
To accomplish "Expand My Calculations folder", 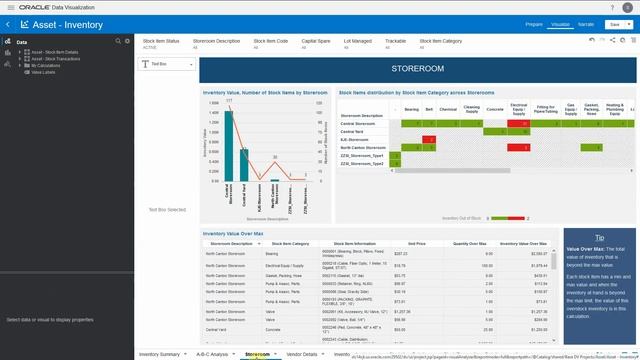I will [20, 65].
